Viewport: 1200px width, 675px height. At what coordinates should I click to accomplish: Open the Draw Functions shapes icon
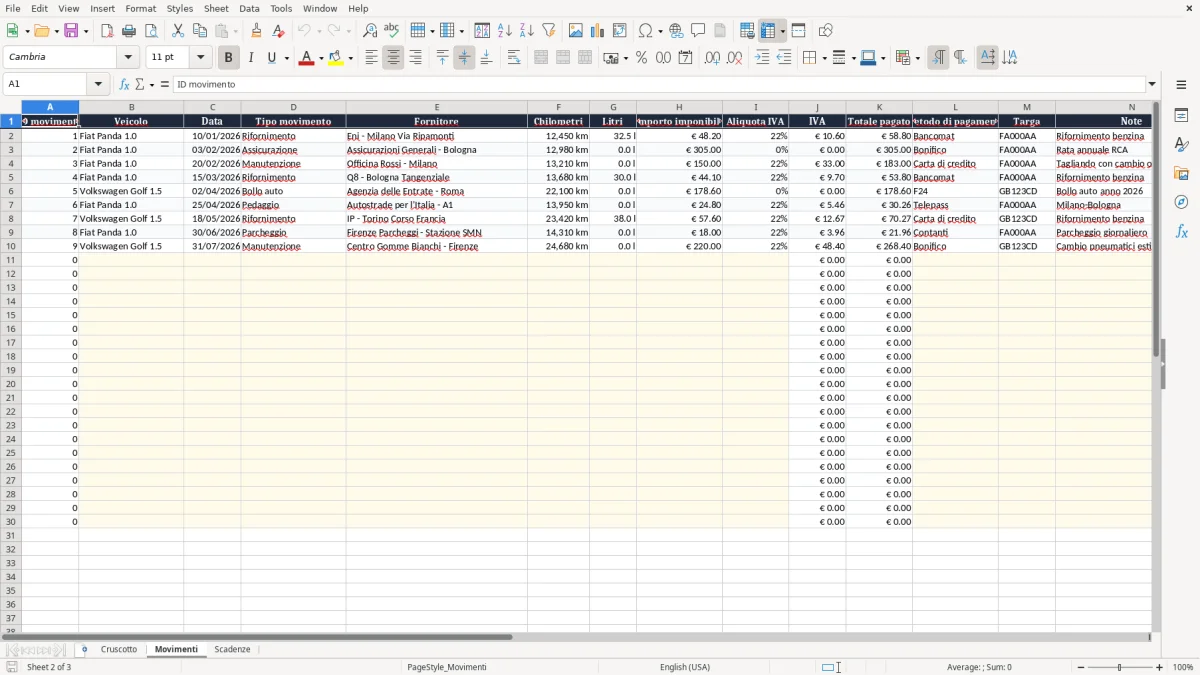click(826, 31)
